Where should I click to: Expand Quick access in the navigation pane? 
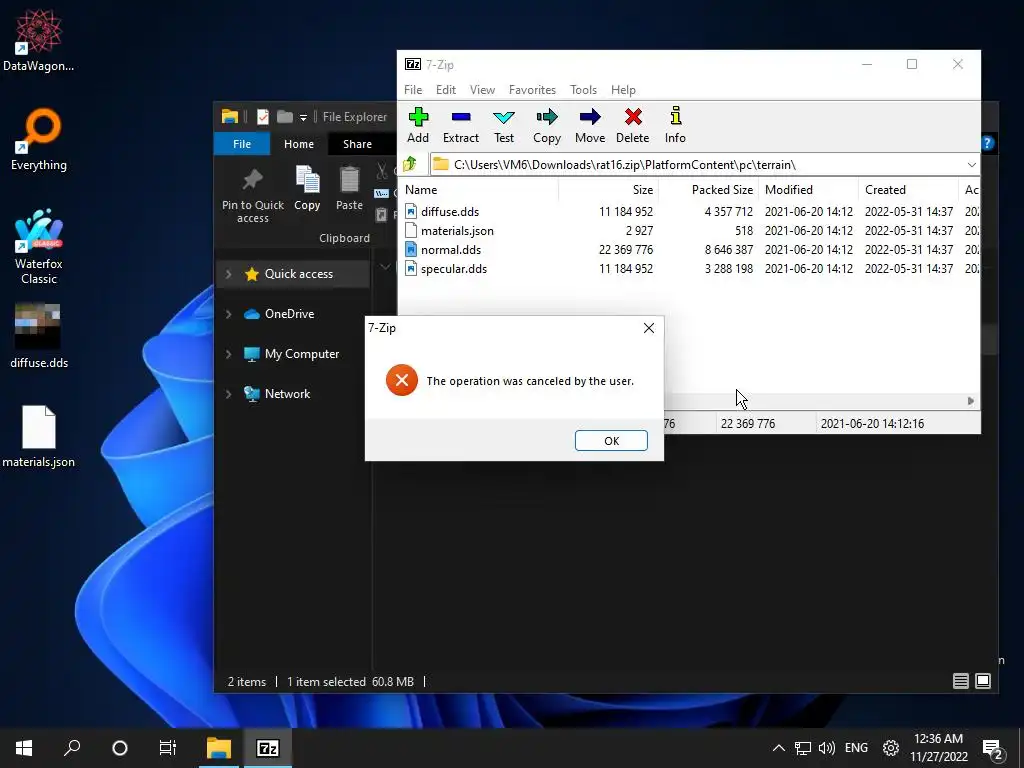point(229,274)
